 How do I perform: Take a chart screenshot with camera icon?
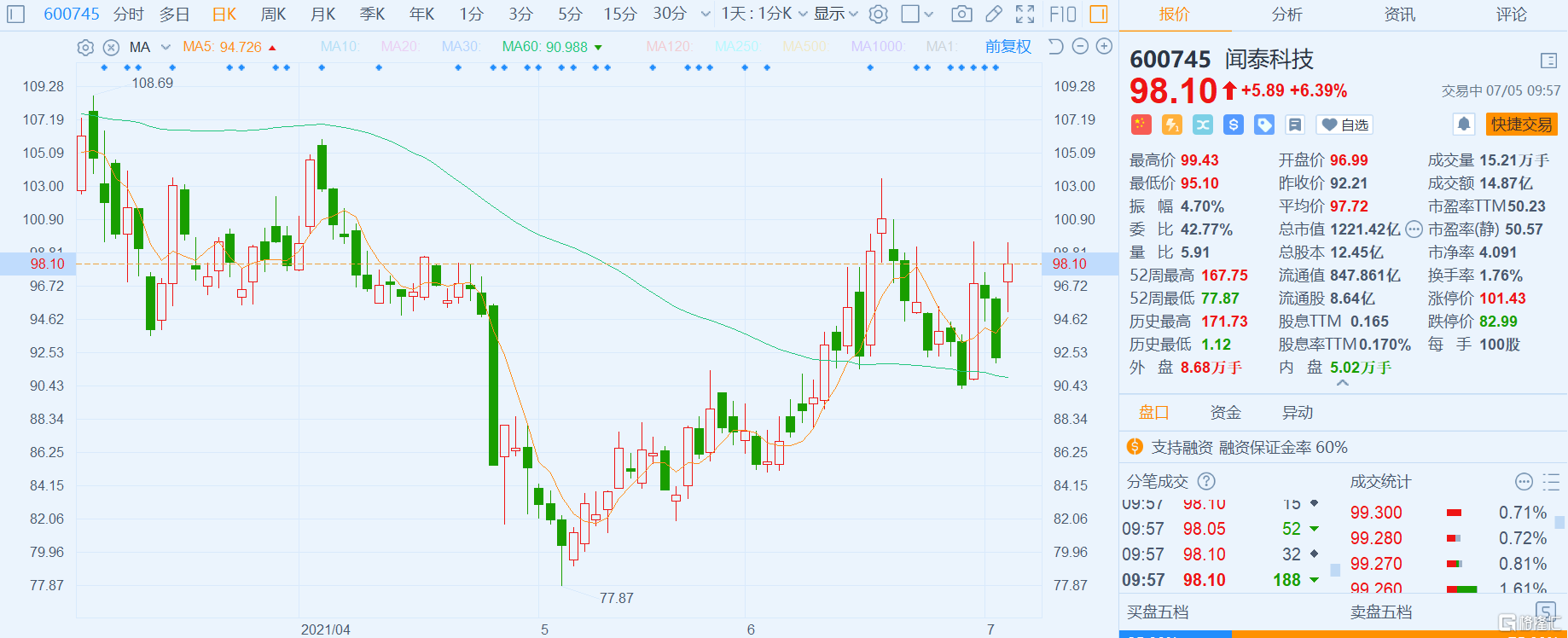961,14
